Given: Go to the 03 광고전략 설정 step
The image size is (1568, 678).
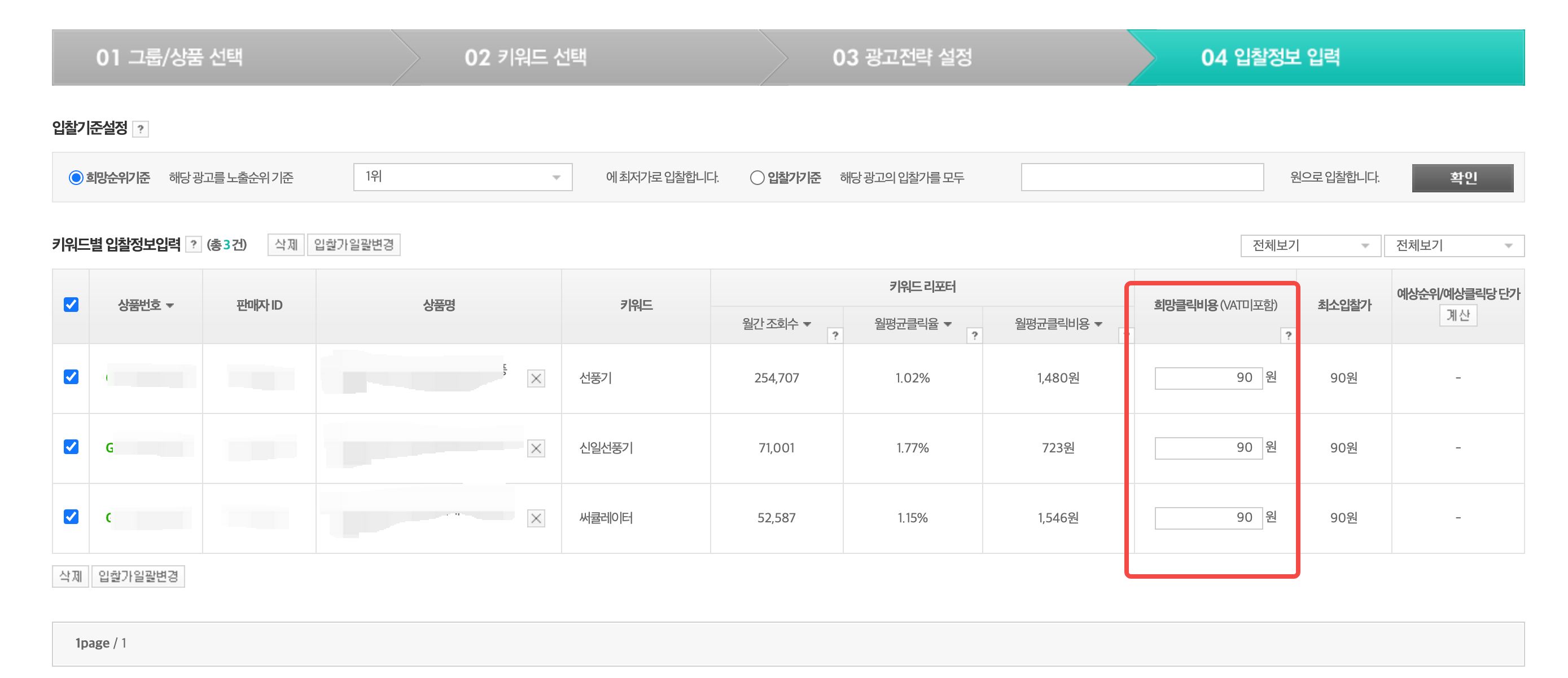Looking at the screenshot, I should pyautogui.click(x=903, y=58).
